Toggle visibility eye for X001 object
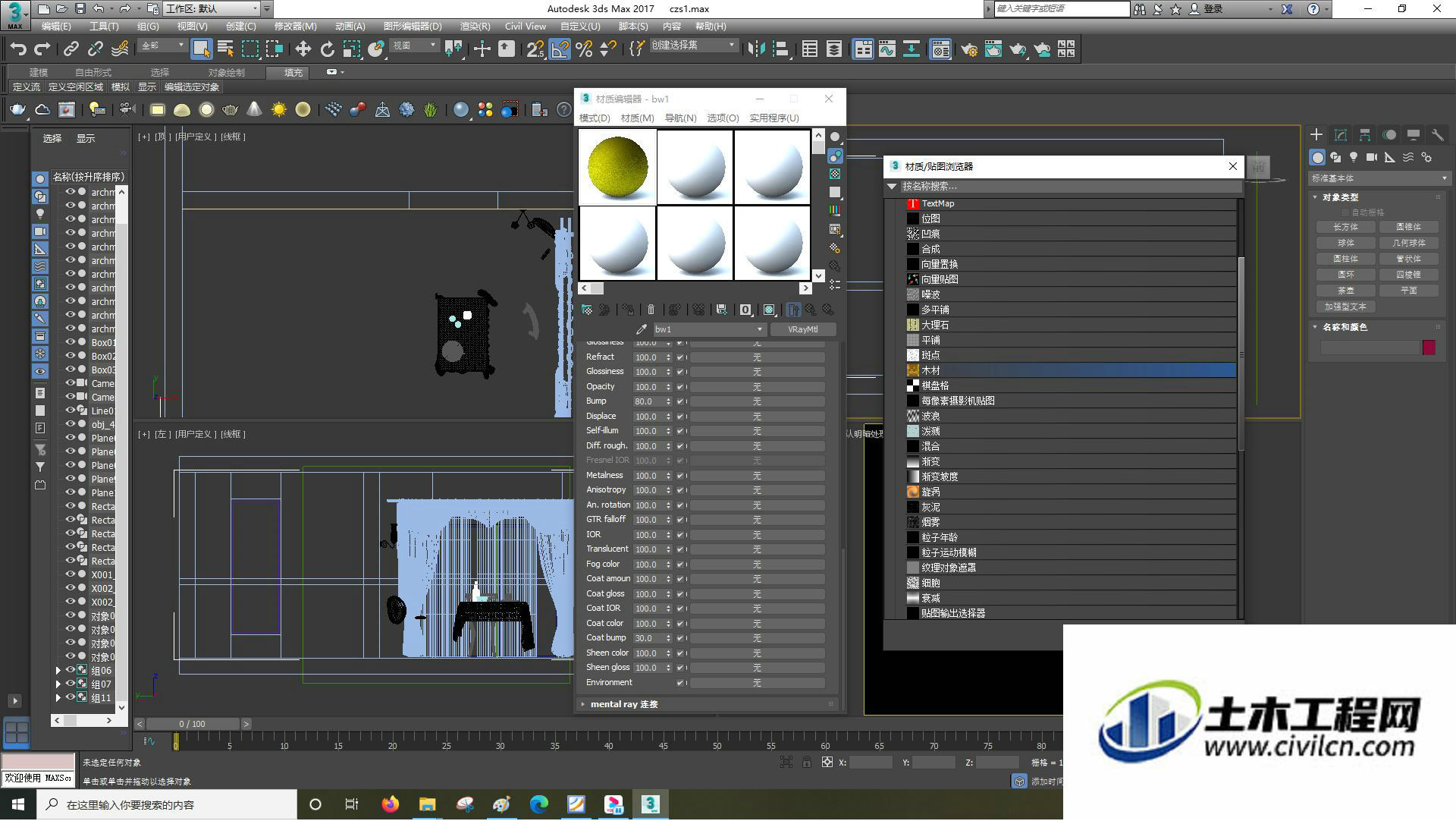This screenshot has width=1456, height=821. click(x=70, y=574)
